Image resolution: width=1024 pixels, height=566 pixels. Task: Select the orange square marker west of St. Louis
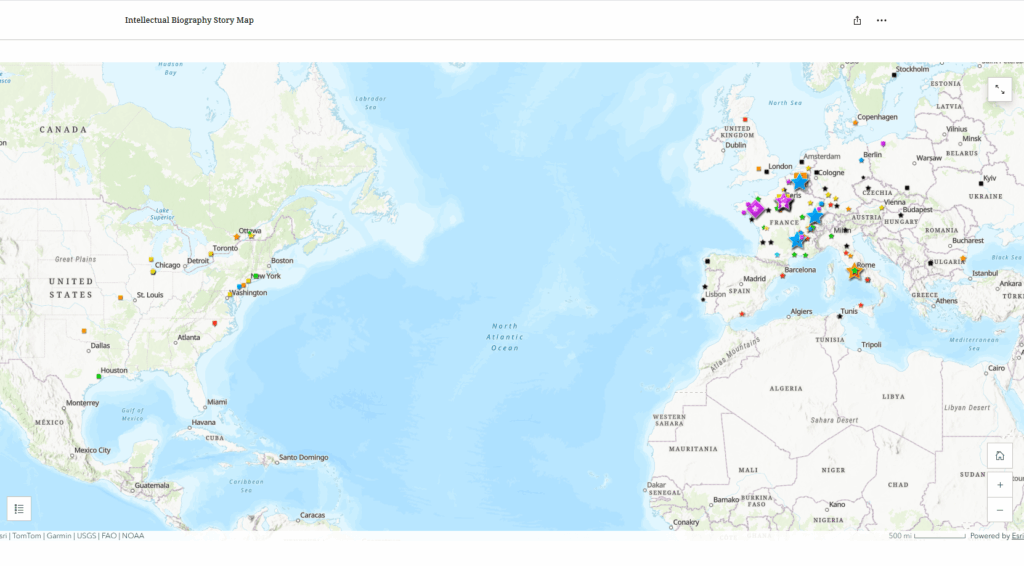point(121,297)
